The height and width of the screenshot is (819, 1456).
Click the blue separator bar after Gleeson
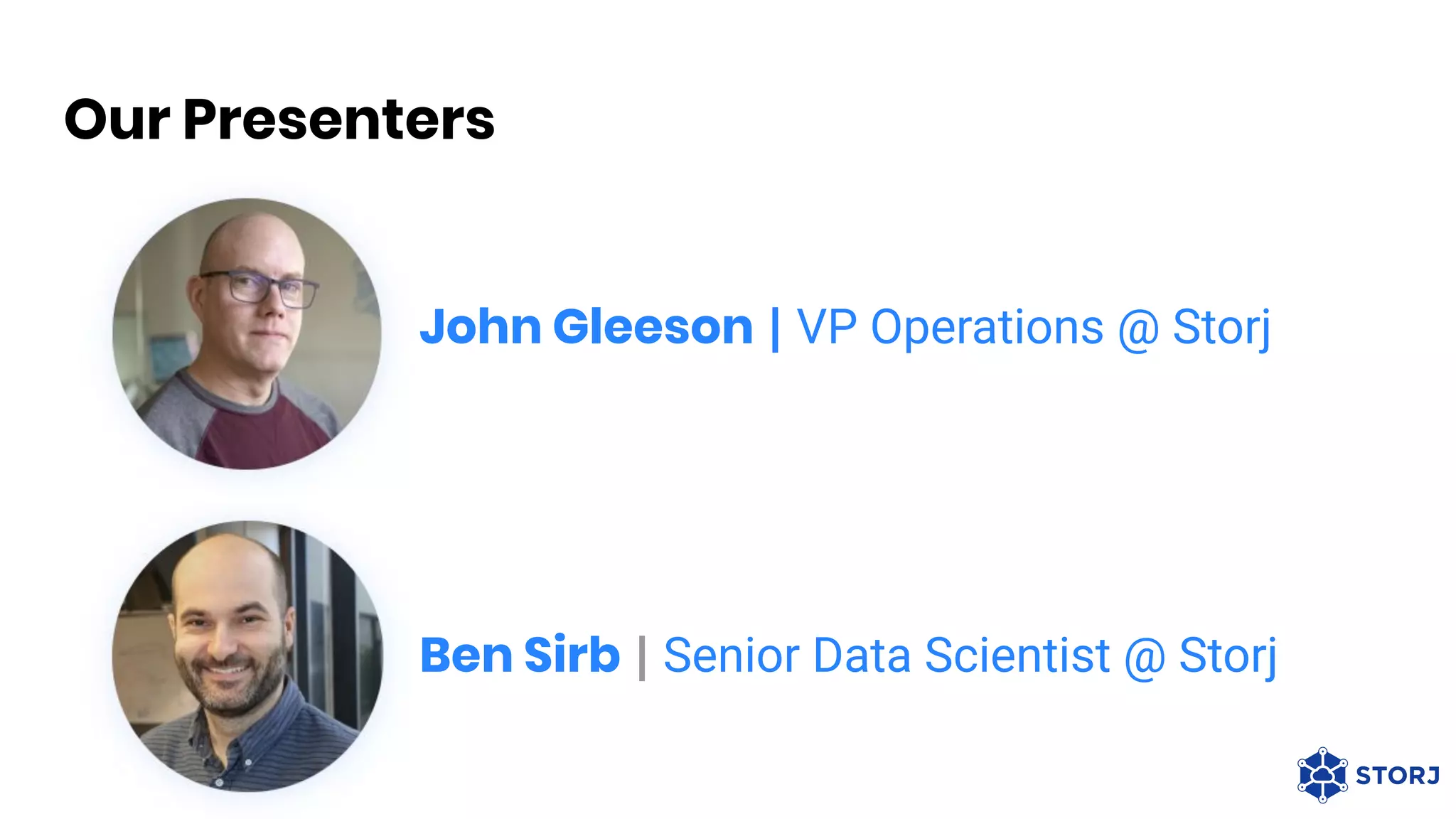coord(775,328)
